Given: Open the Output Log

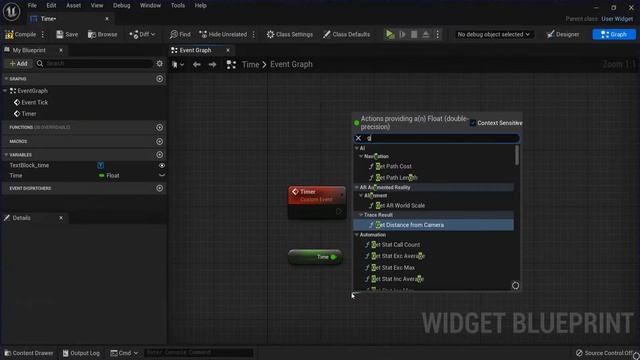Looking at the screenshot, I should (x=81, y=353).
